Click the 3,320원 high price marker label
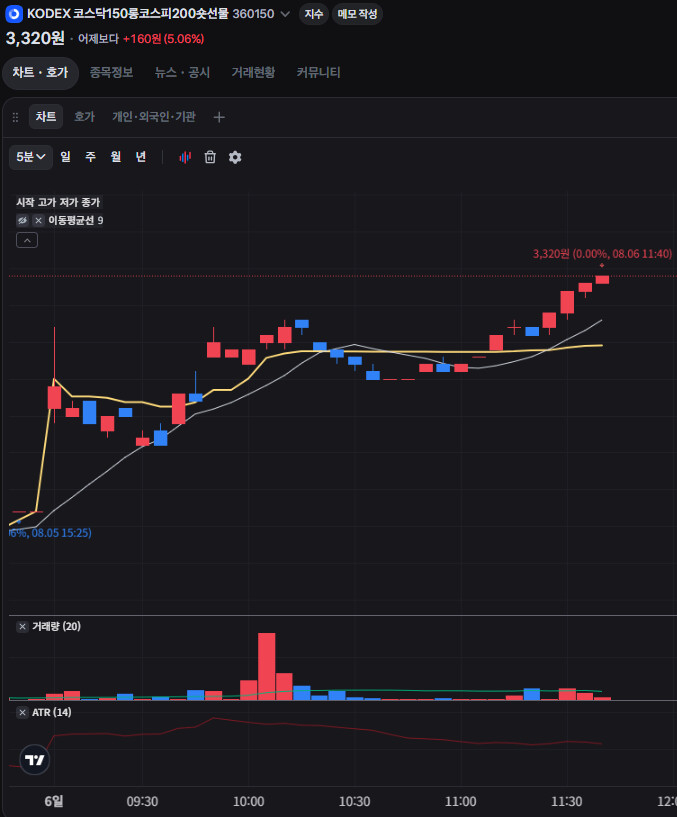Viewport: 677px width, 817px height. click(x=602, y=254)
